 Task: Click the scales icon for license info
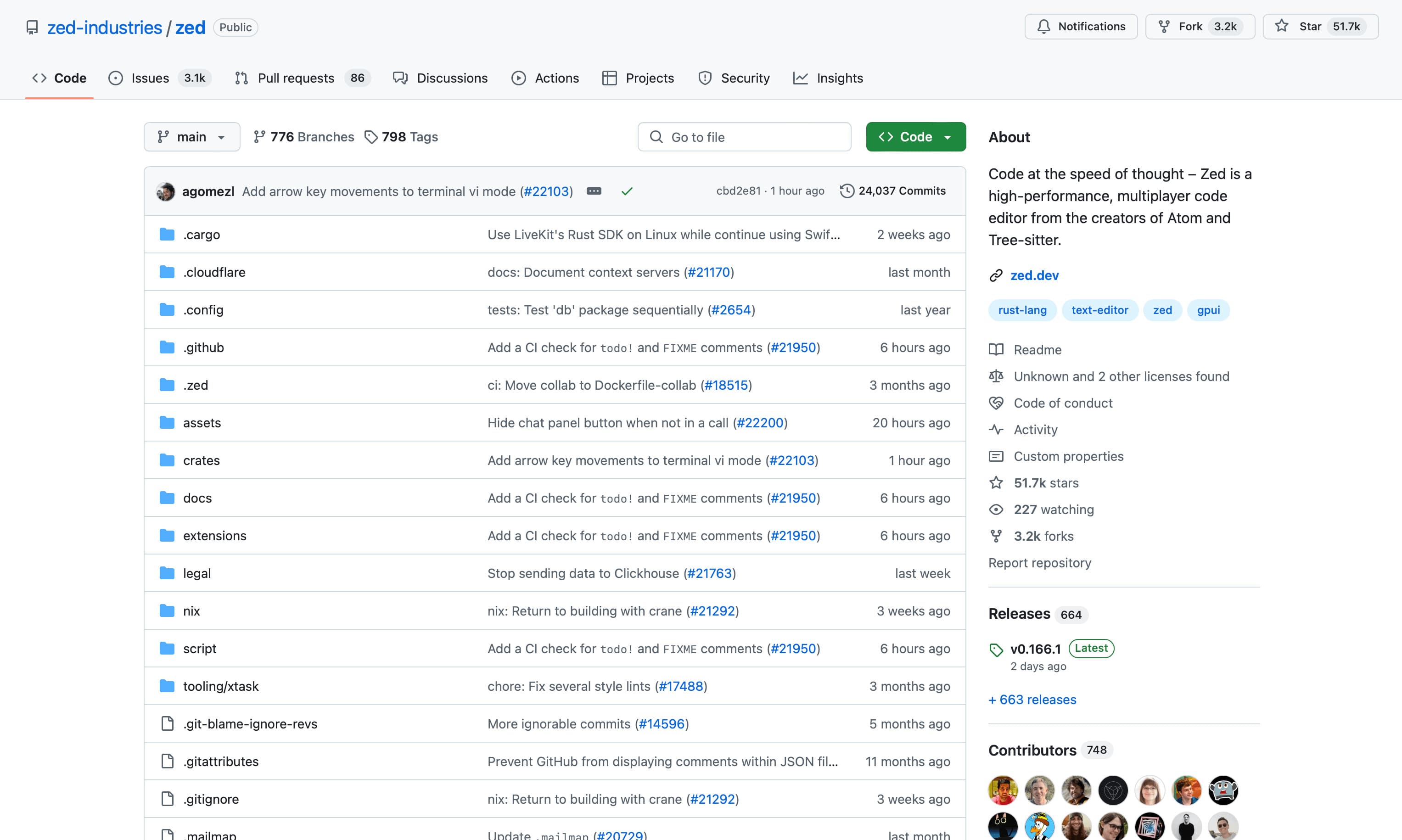996,376
